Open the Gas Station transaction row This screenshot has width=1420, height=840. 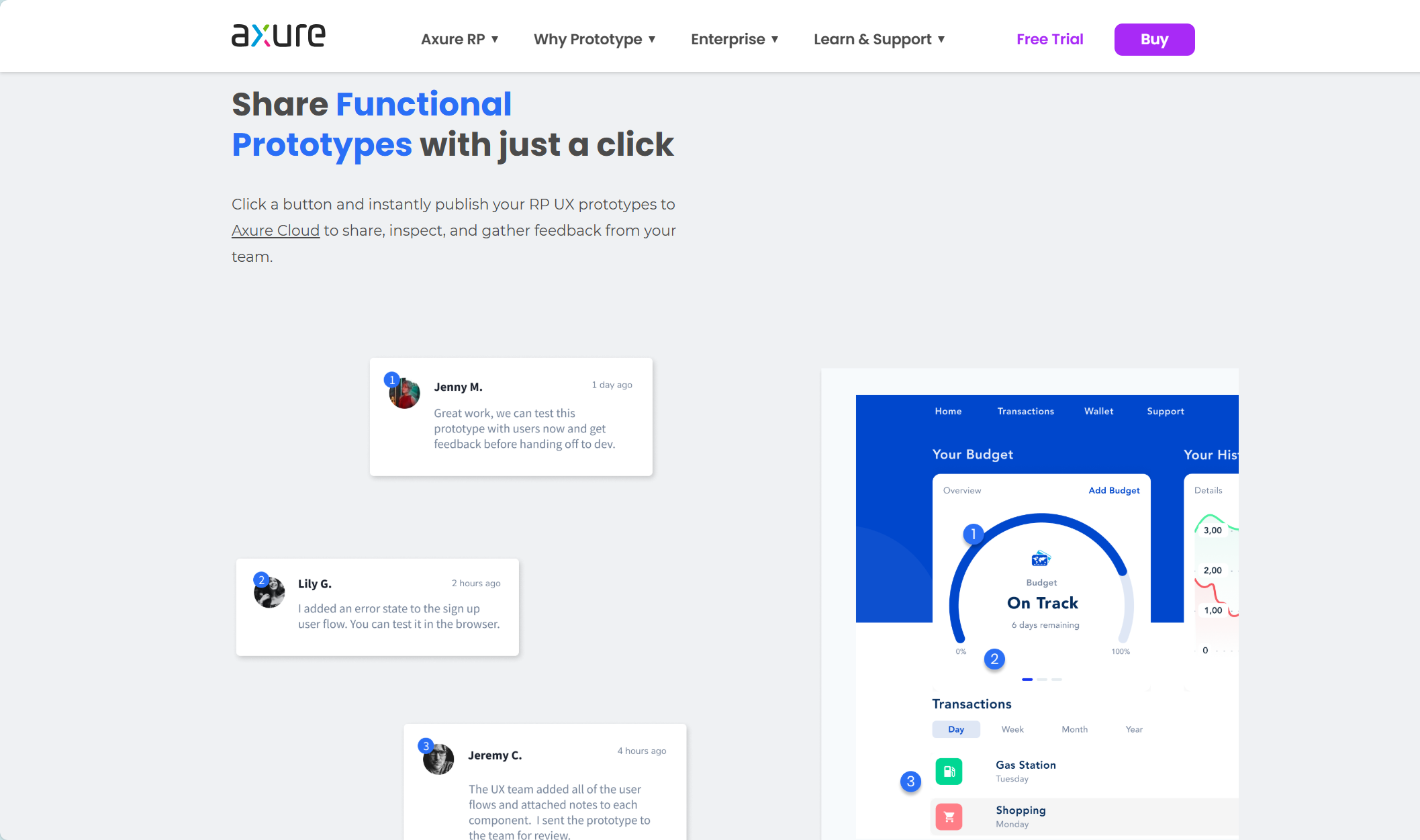[x=1084, y=772]
